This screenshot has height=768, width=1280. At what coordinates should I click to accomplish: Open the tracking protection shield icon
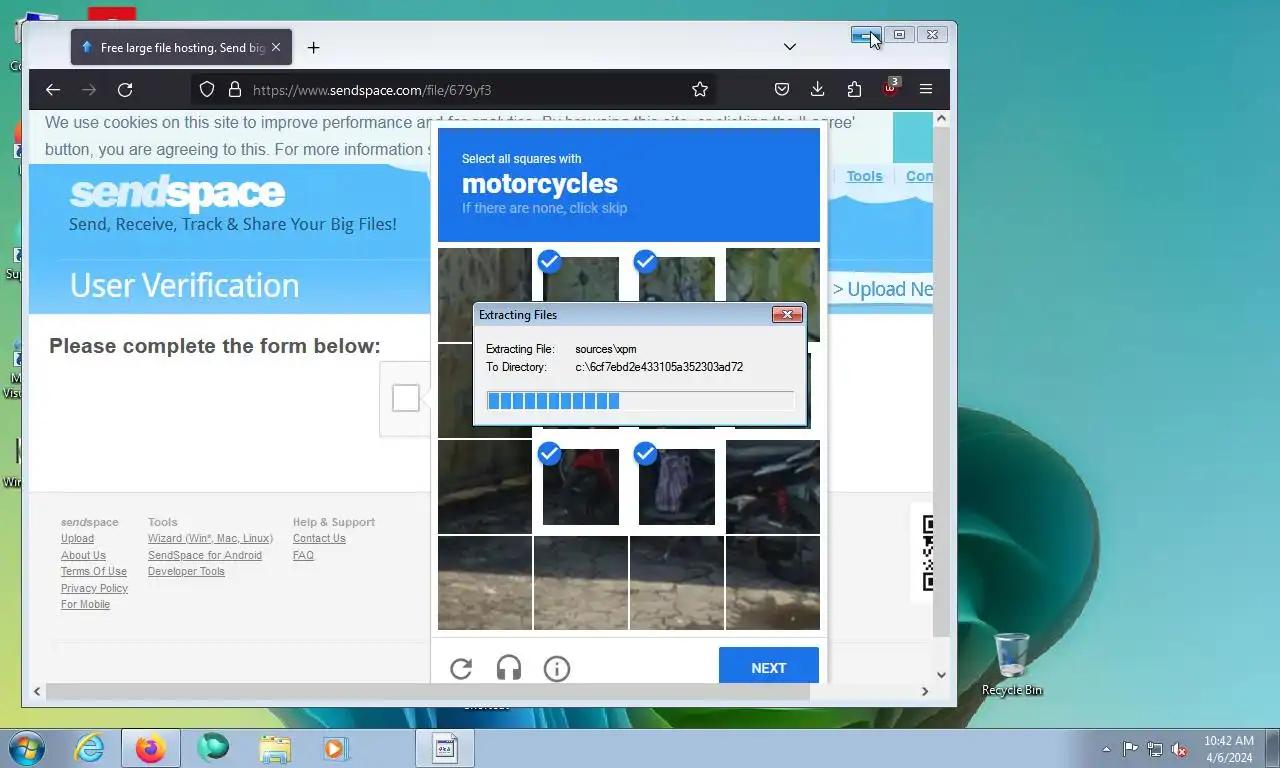point(207,90)
